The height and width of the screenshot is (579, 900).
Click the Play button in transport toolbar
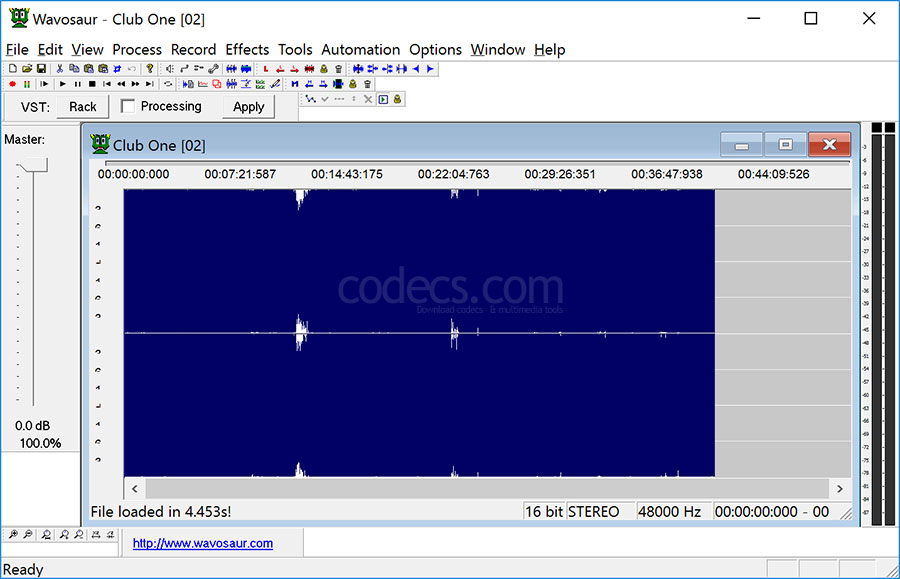coord(63,84)
